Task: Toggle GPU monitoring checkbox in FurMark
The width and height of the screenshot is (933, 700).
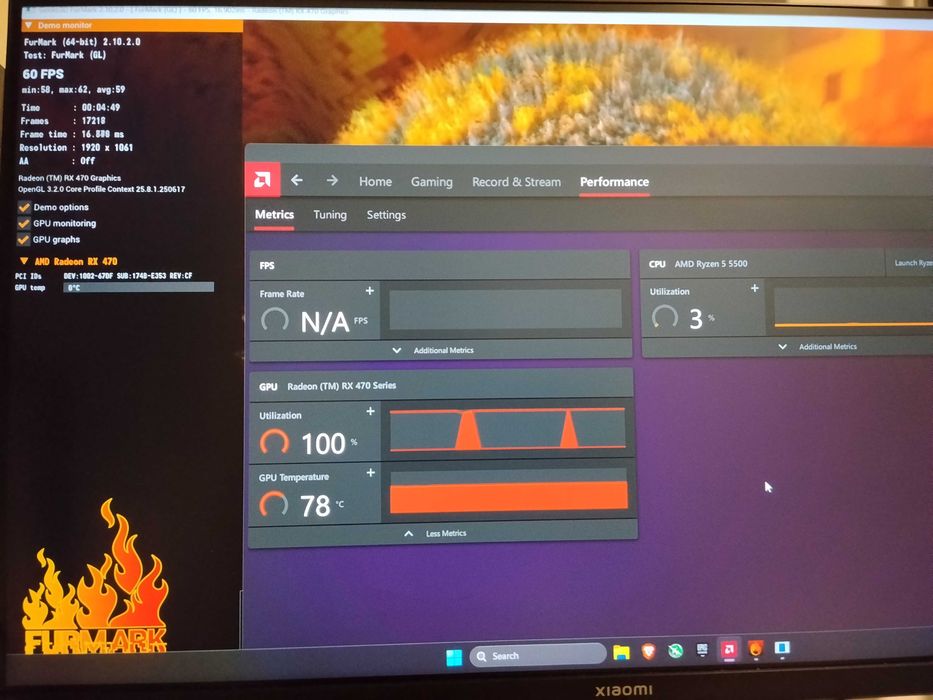Action: click(24, 223)
